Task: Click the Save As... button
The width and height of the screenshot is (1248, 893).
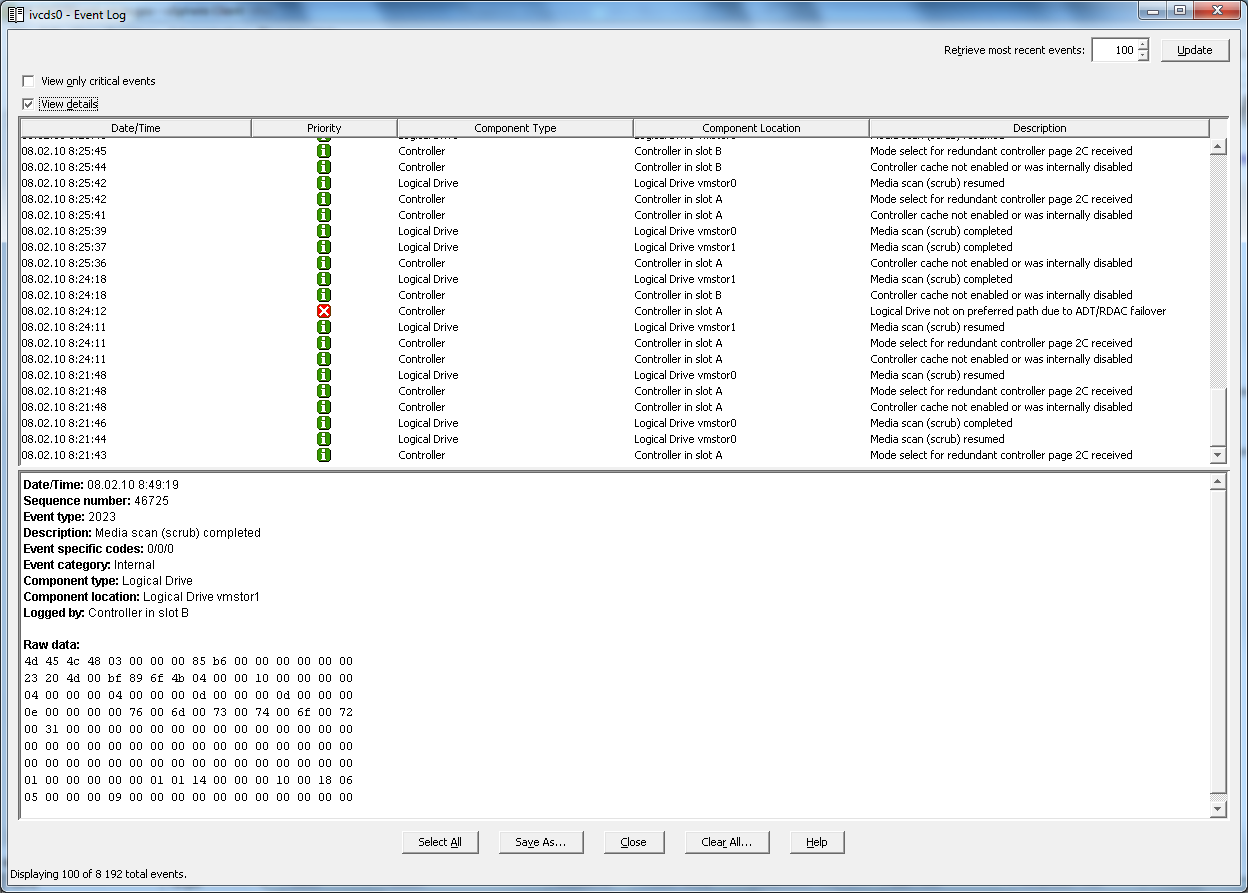Action: [x=540, y=842]
